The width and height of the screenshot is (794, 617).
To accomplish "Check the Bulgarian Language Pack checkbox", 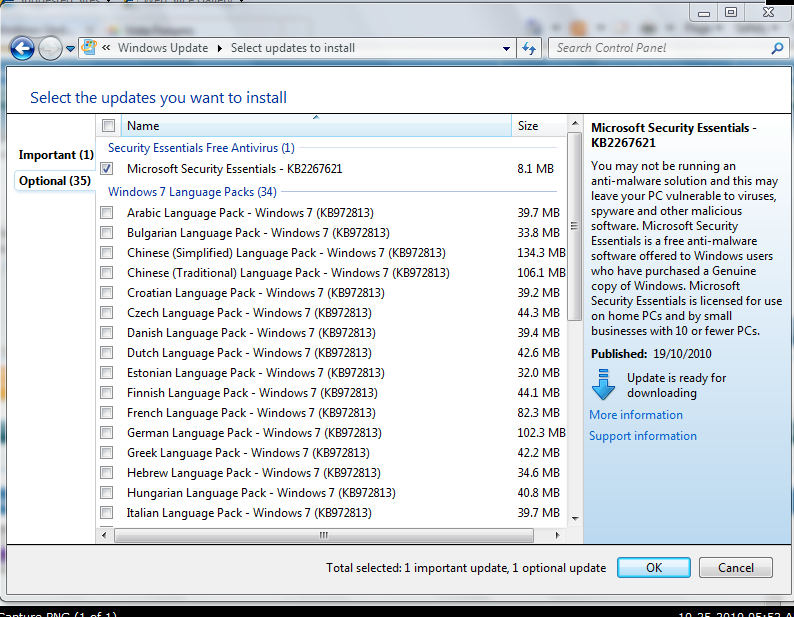I will pos(107,233).
